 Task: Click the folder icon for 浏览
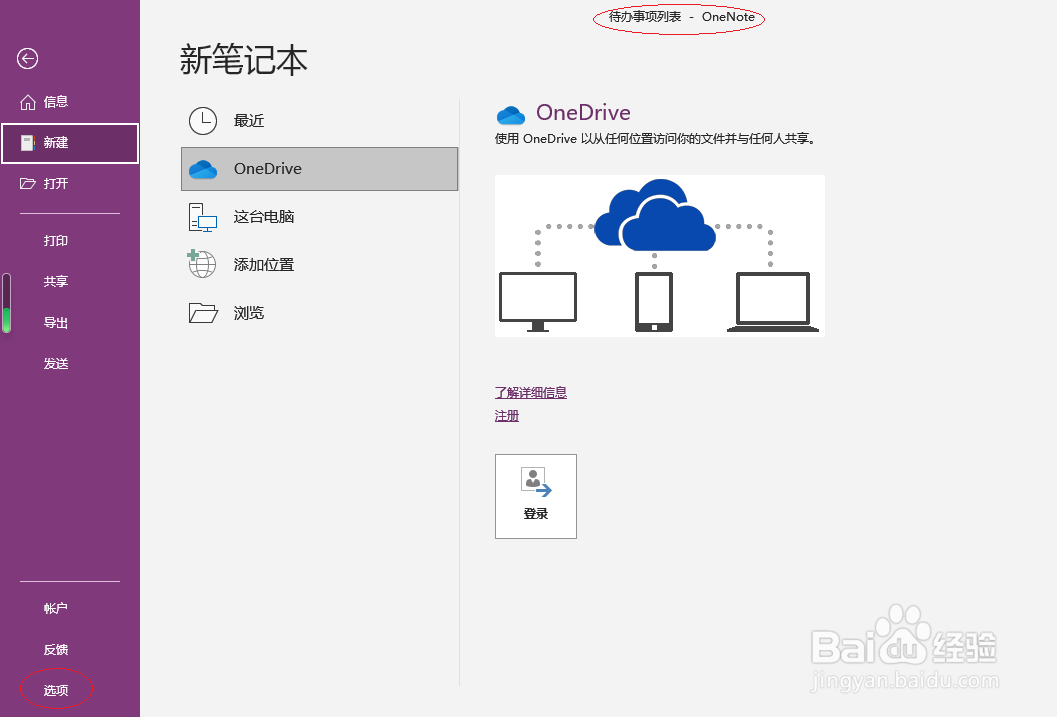pos(203,313)
